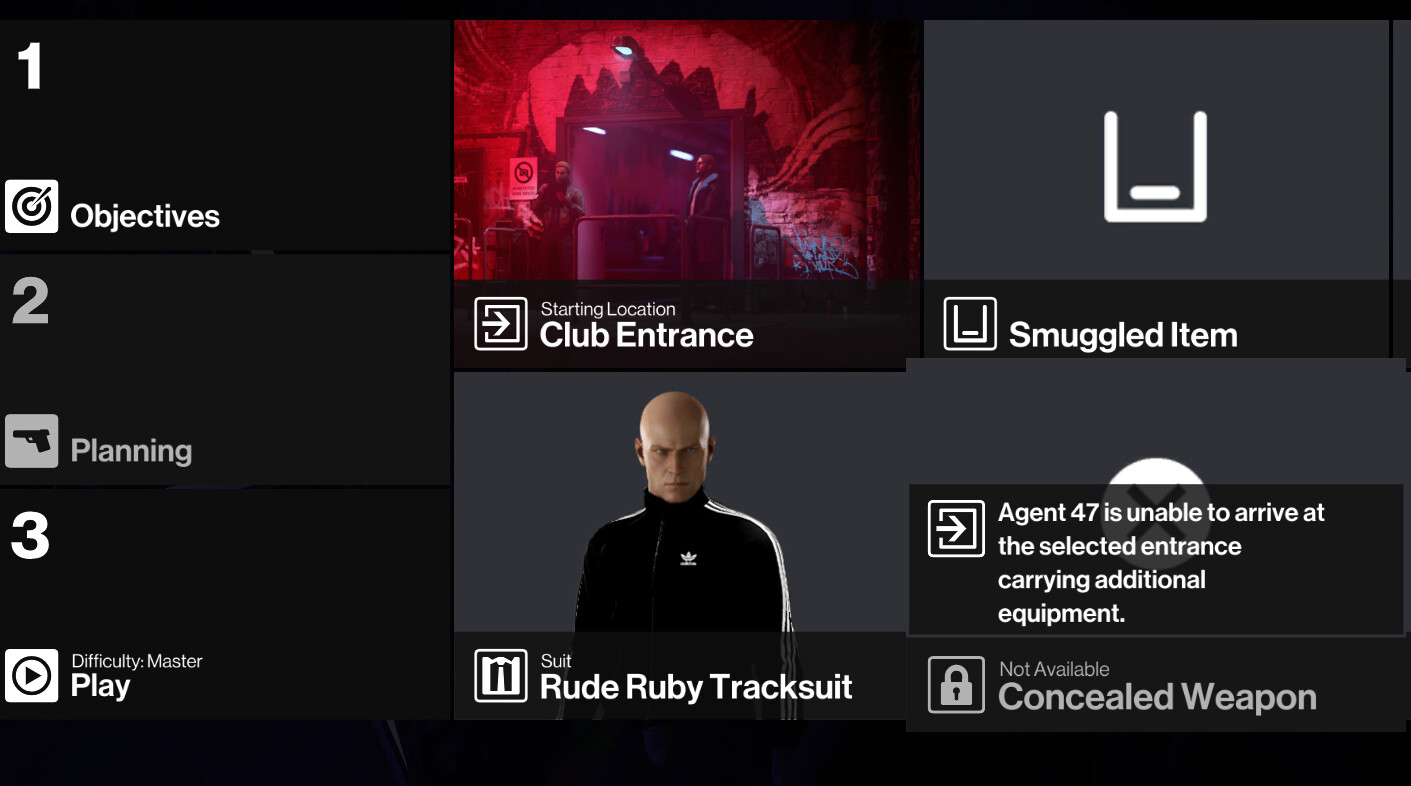Click the Smuggled Item small bracket icon

tap(970, 324)
